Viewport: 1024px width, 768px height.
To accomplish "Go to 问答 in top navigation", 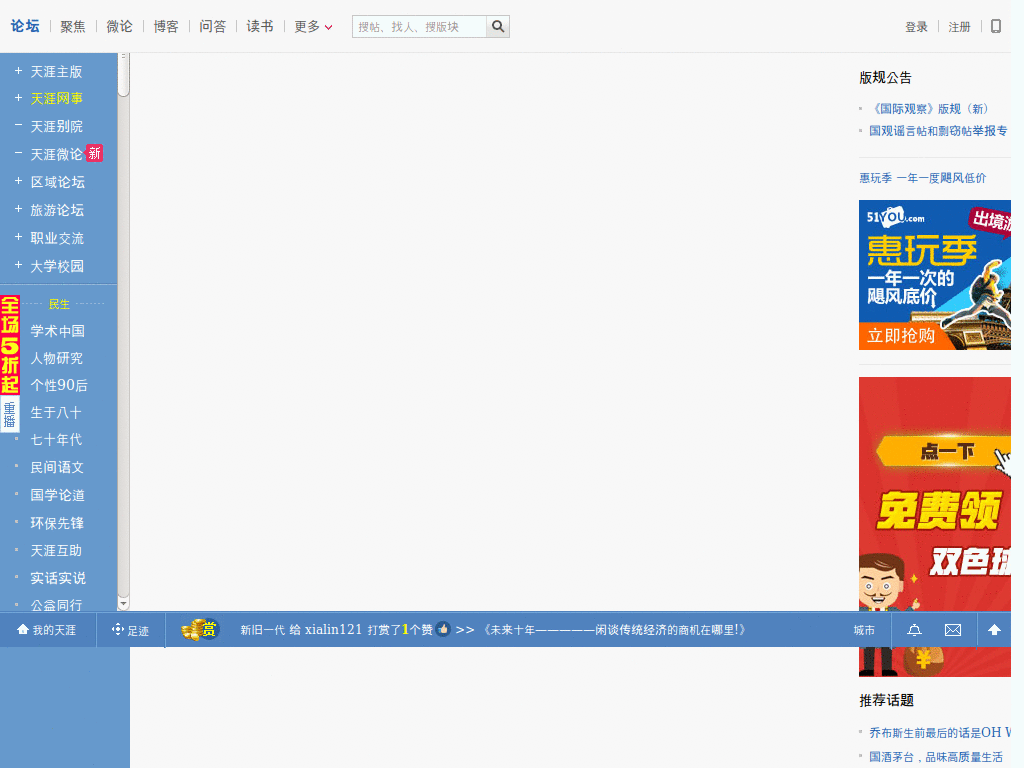I will point(212,27).
